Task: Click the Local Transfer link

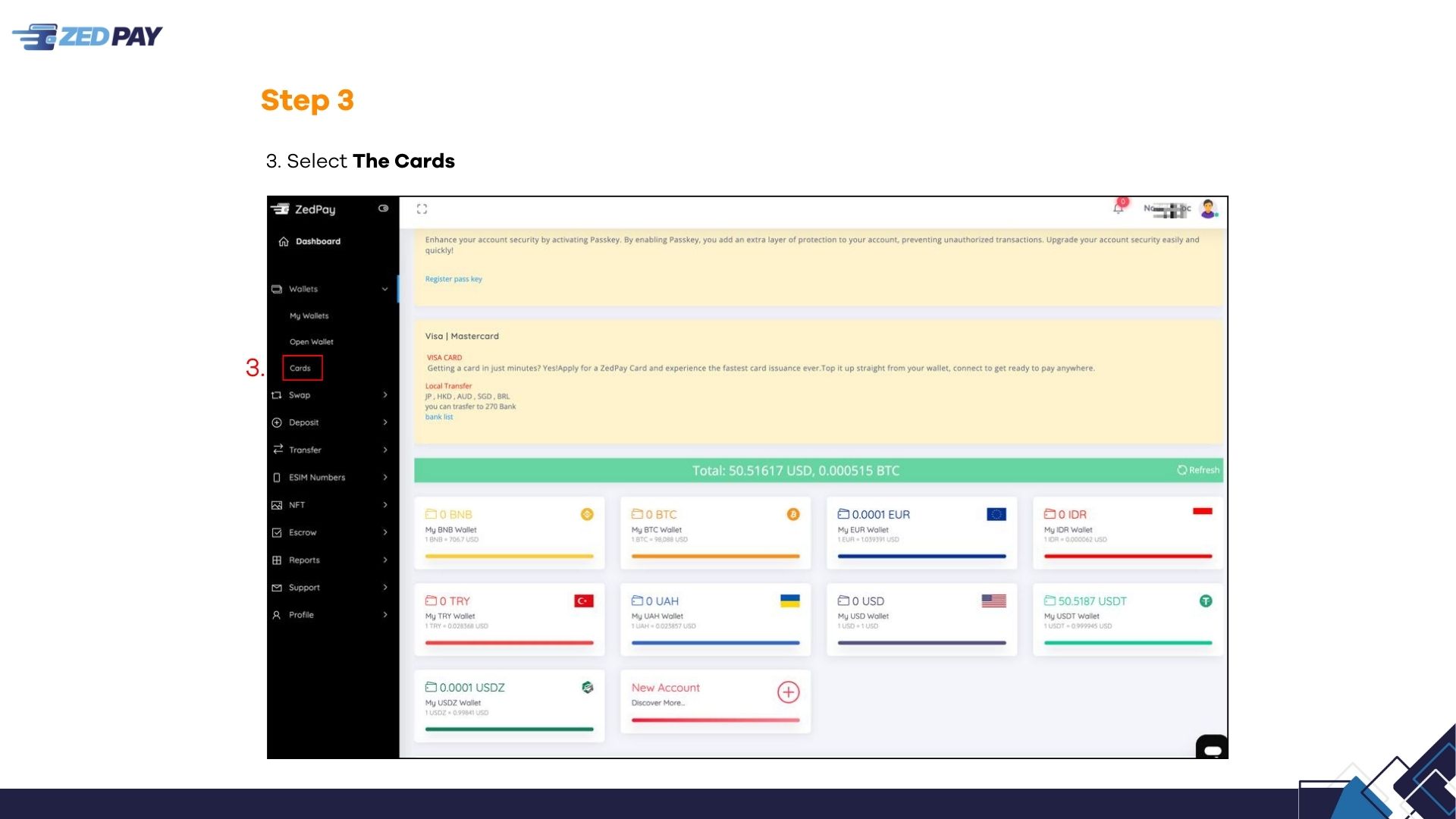Action: [x=448, y=386]
